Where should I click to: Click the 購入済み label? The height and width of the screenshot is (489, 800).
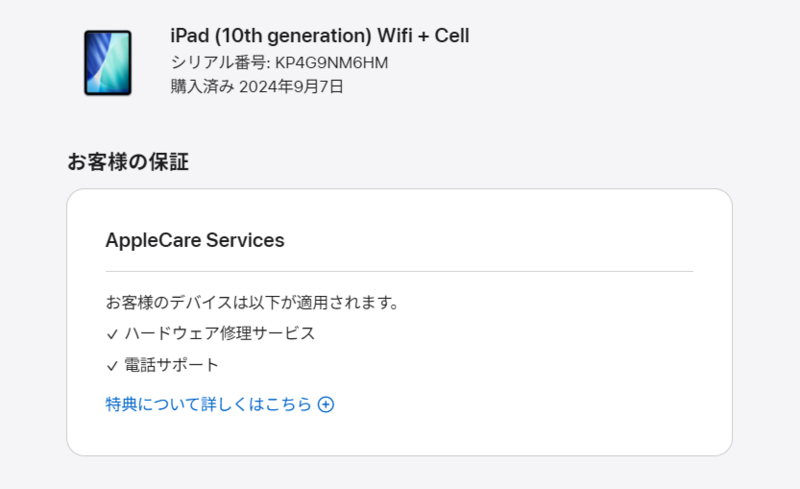click(x=202, y=86)
